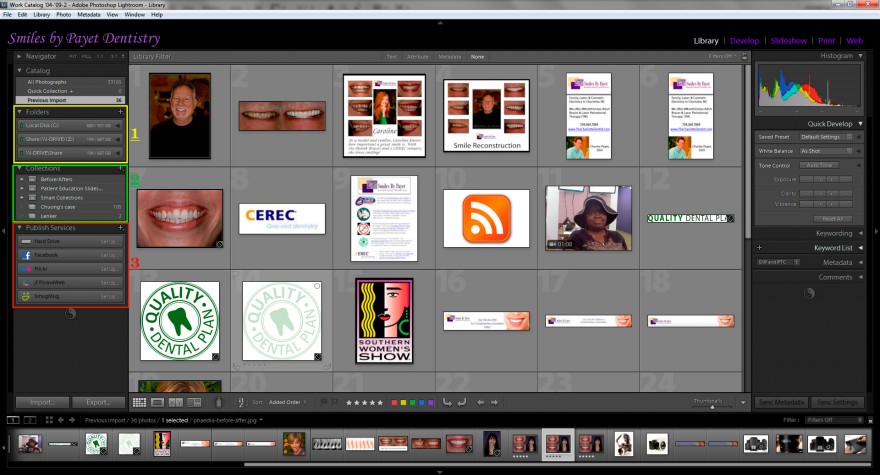
Task: Click filmstrip grid shortcut icon
Action: coord(49,420)
